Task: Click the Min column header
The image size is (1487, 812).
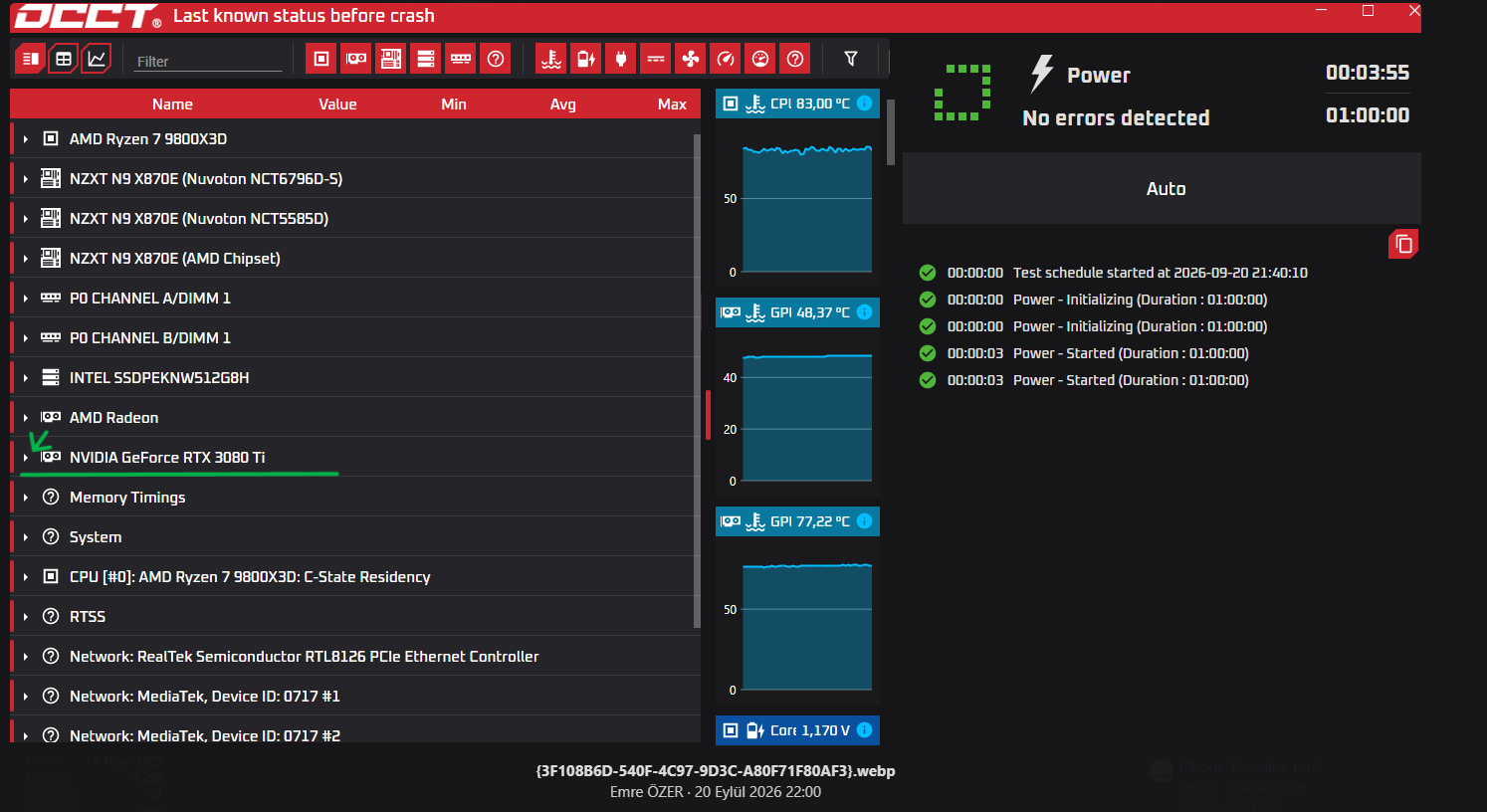Action: [x=454, y=104]
